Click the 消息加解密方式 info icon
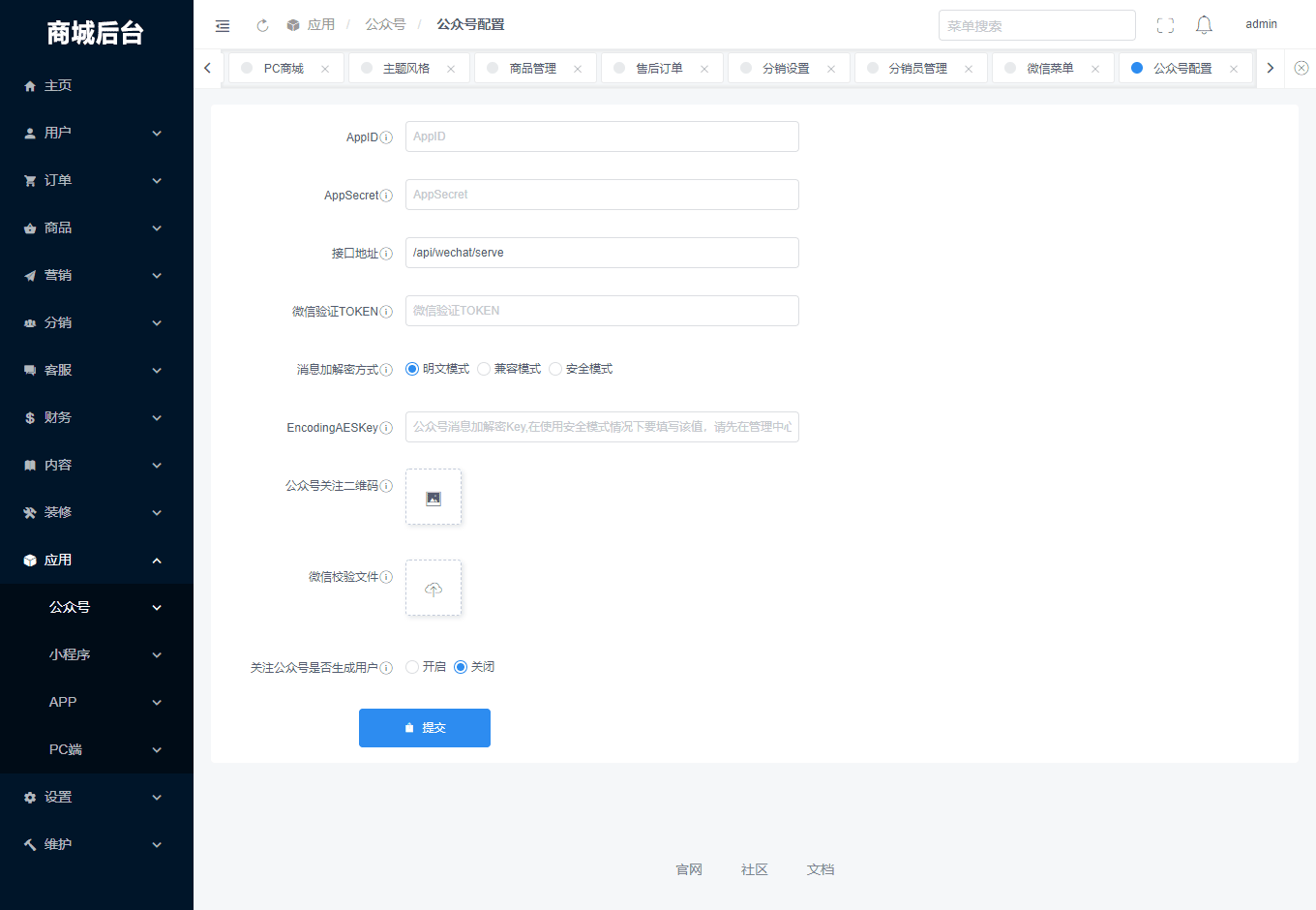Viewport: 1316px width, 910px height. (386, 370)
